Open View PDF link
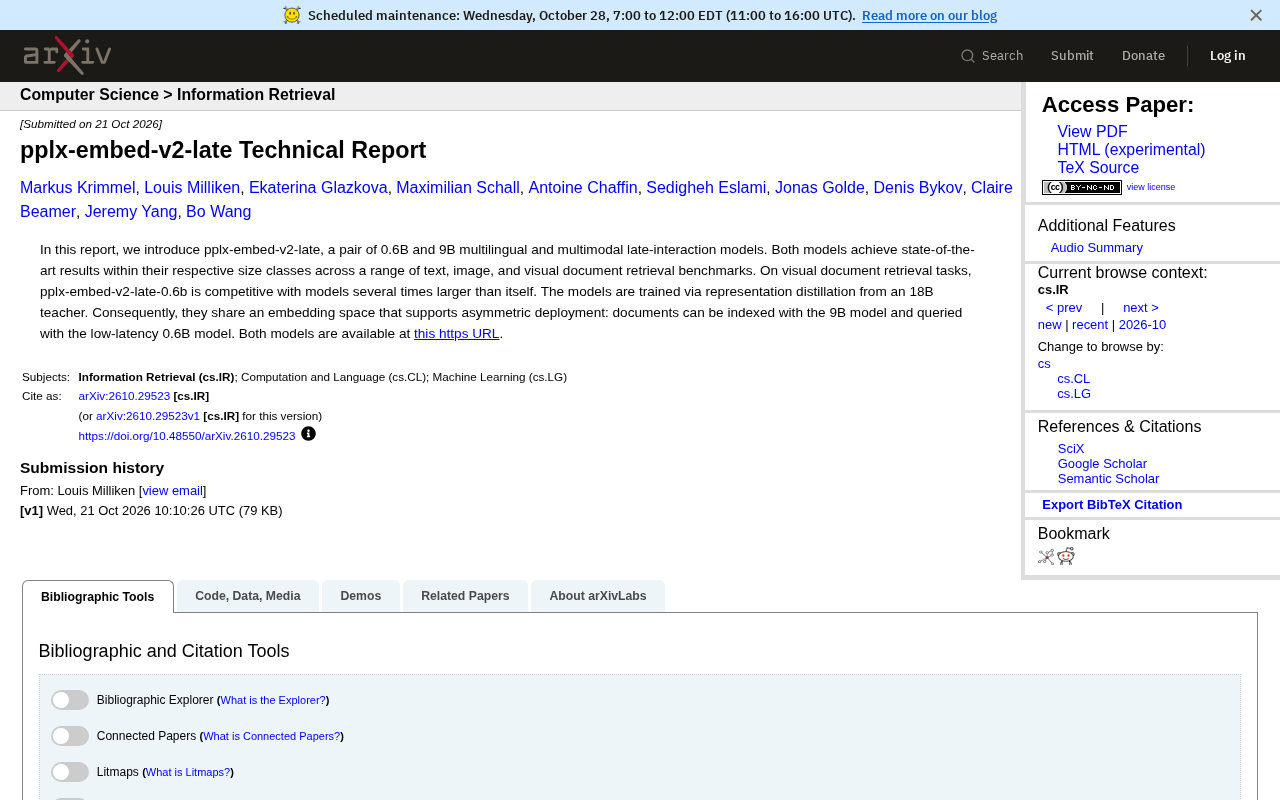 [x=1092, y=132]
